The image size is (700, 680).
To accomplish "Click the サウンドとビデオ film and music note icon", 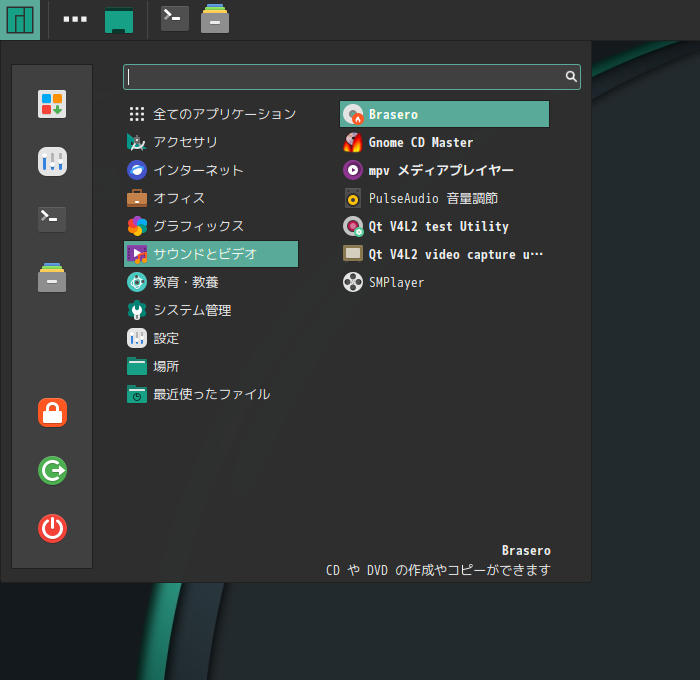I will (137, 254).
